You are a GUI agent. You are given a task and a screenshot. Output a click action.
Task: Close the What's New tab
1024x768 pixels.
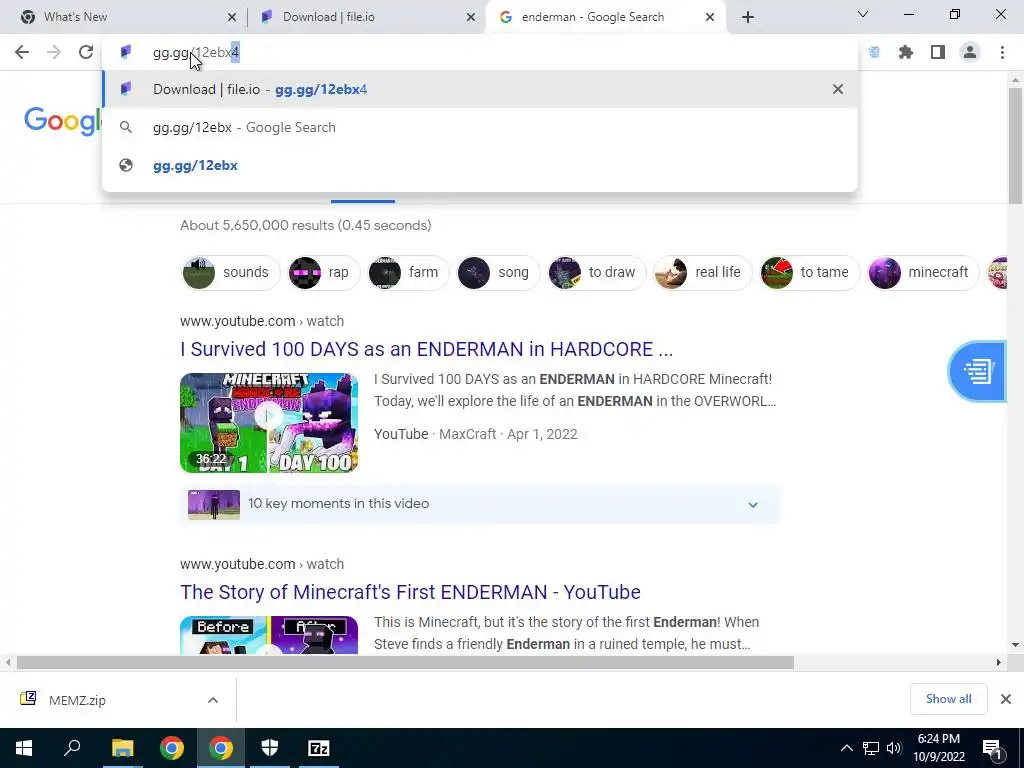pos(231,17)
